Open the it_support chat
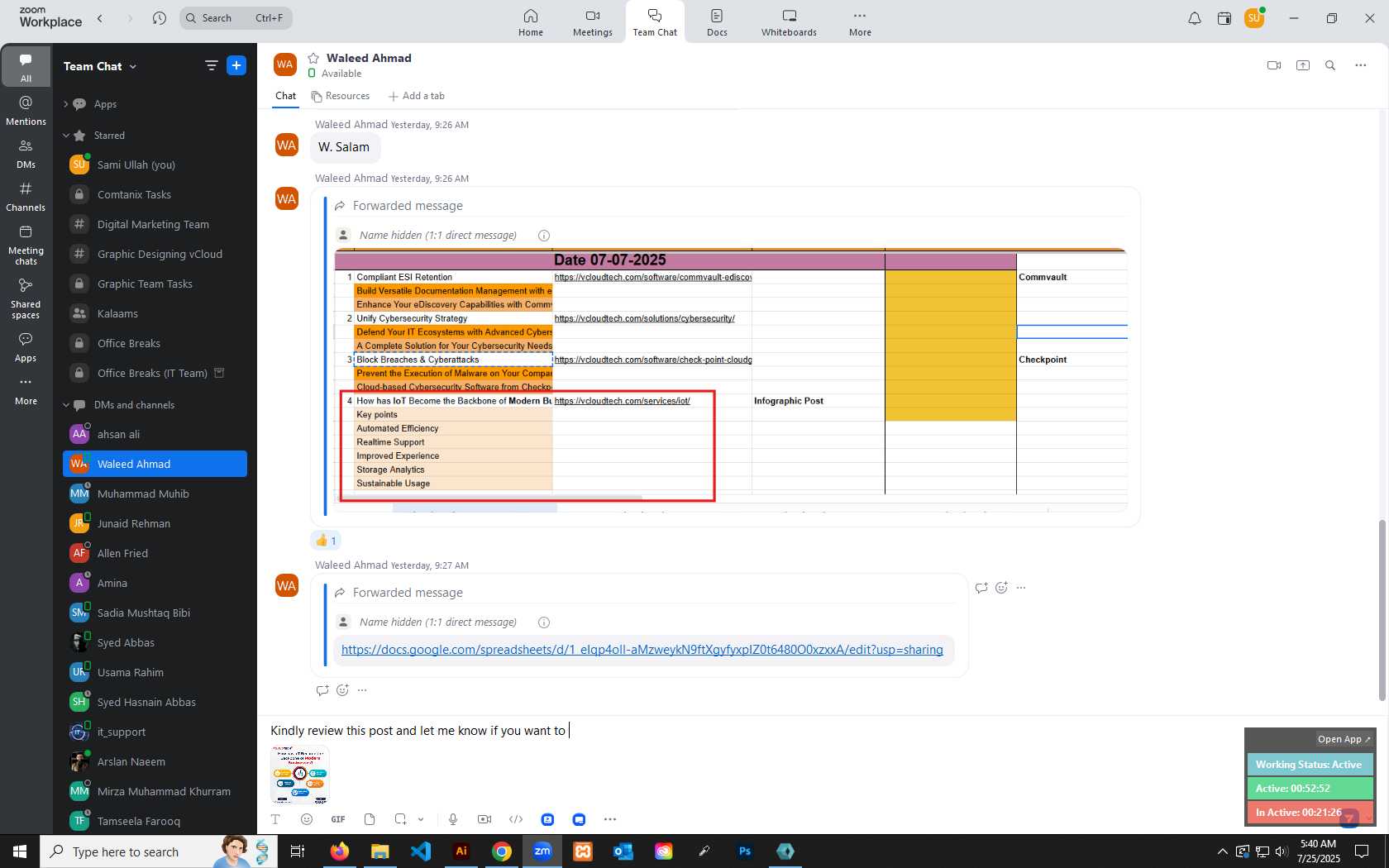Viewport: 1389px width, 868px height. point(155,732)
